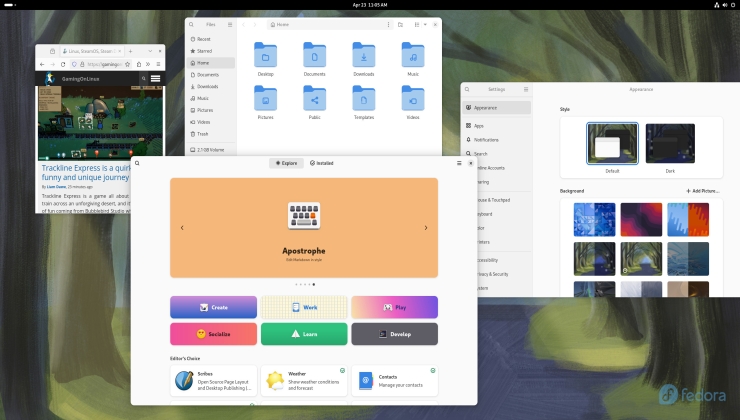Click the reload button in browser
Image resolution: width=740 pixels, height=420 pixels.
[63, 63]
